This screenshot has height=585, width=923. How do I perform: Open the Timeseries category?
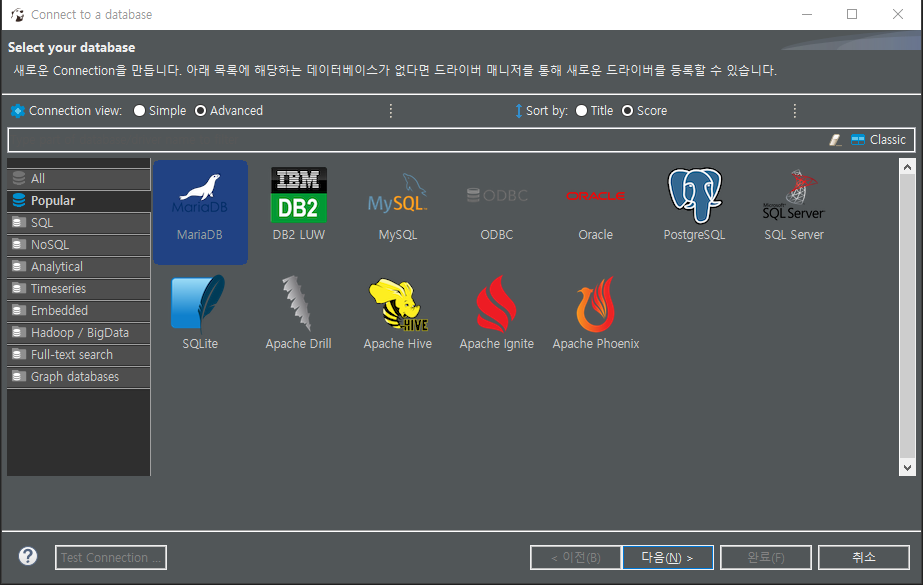[79, 288]
